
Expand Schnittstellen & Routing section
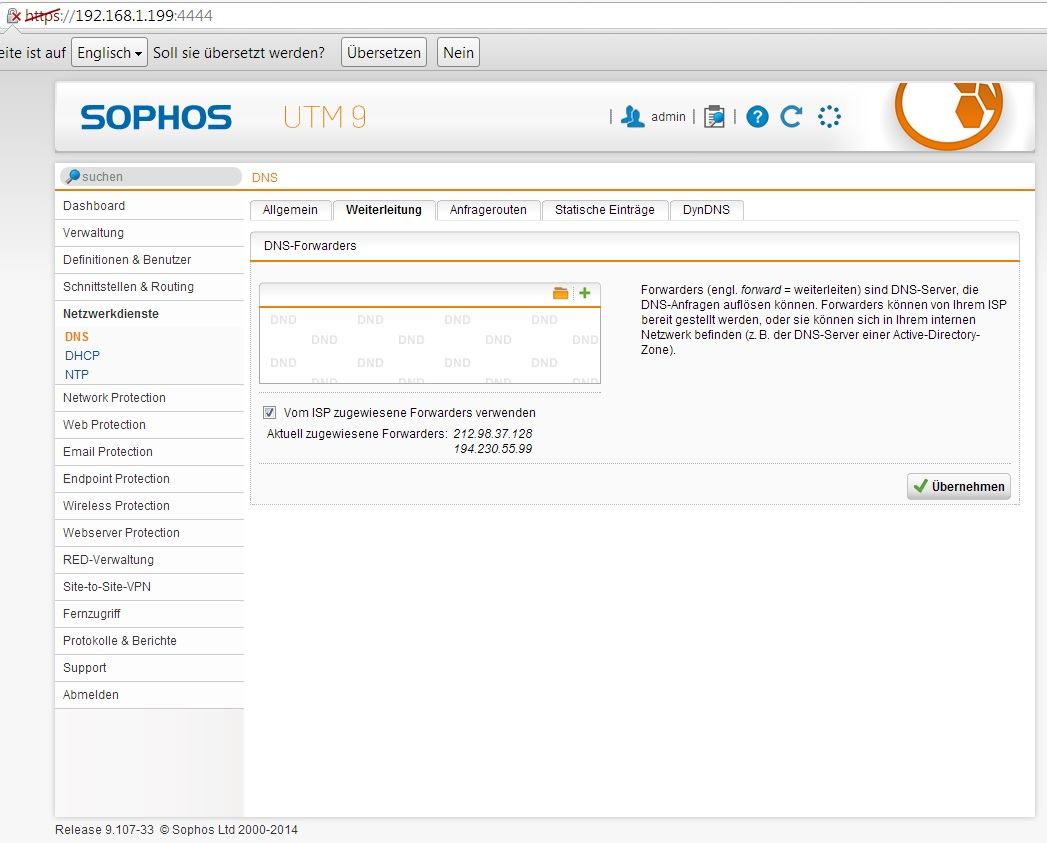[149, 287]
